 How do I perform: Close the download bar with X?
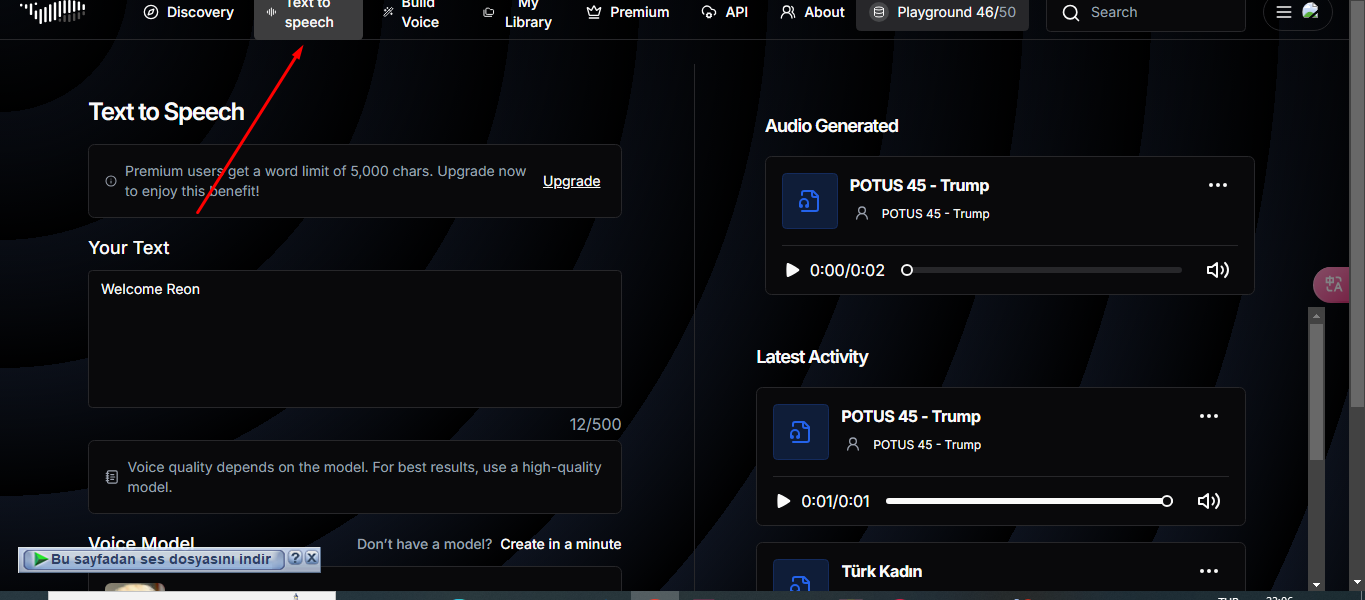click(x=311, y=558)
